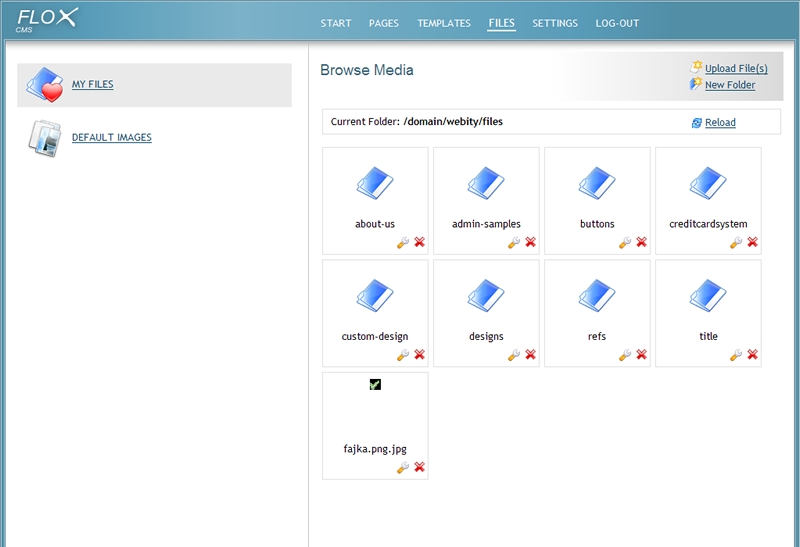Delete fajka.png.jpg with its red X icon
This screenshot has height=547, width=800.
point(419,467)
